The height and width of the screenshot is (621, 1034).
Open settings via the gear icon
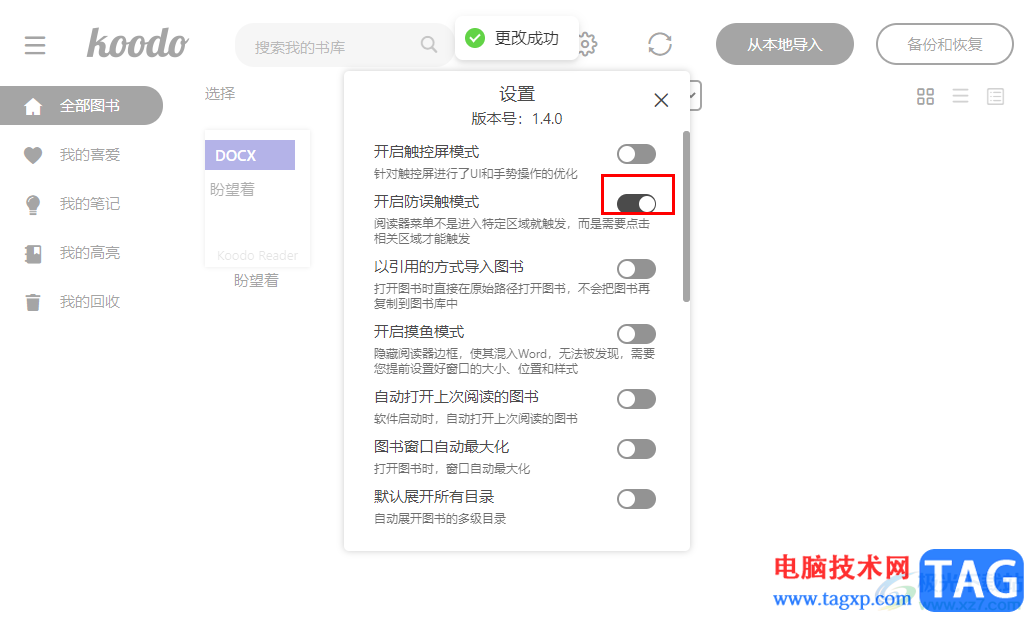(588, 45)
